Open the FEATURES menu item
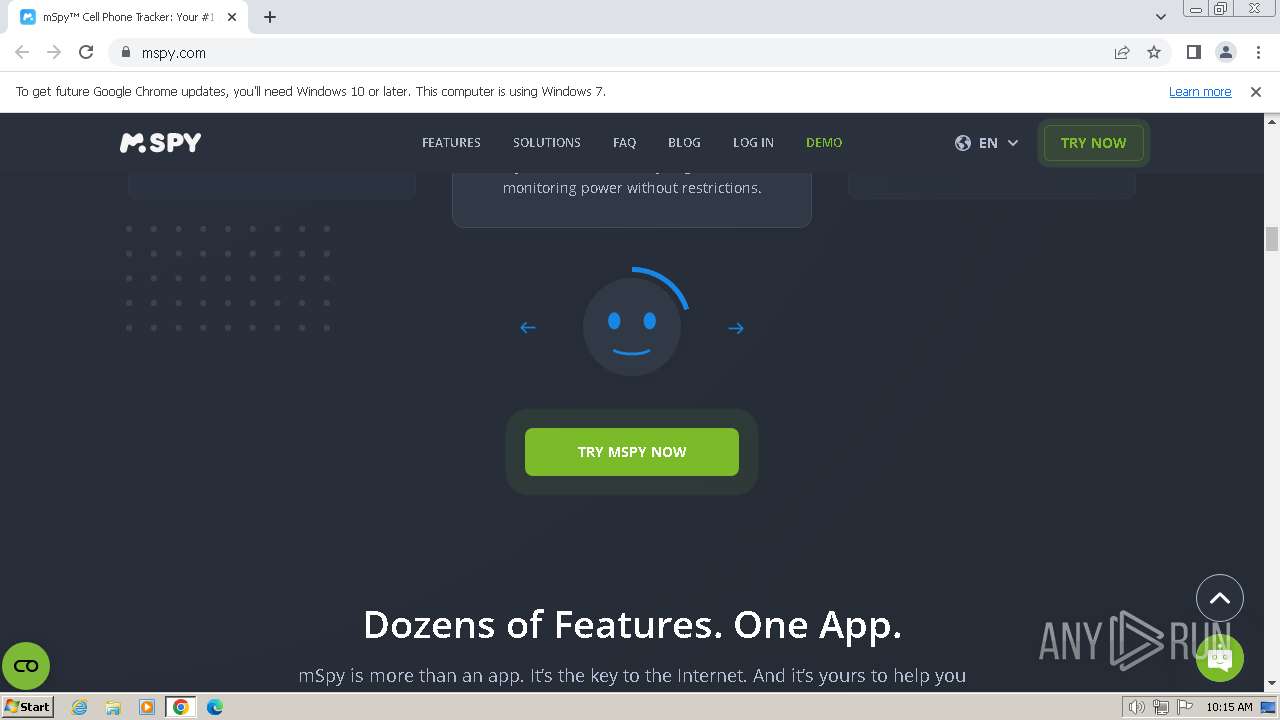The width and height of the screenshot is (1280, 720). (451, 143)
